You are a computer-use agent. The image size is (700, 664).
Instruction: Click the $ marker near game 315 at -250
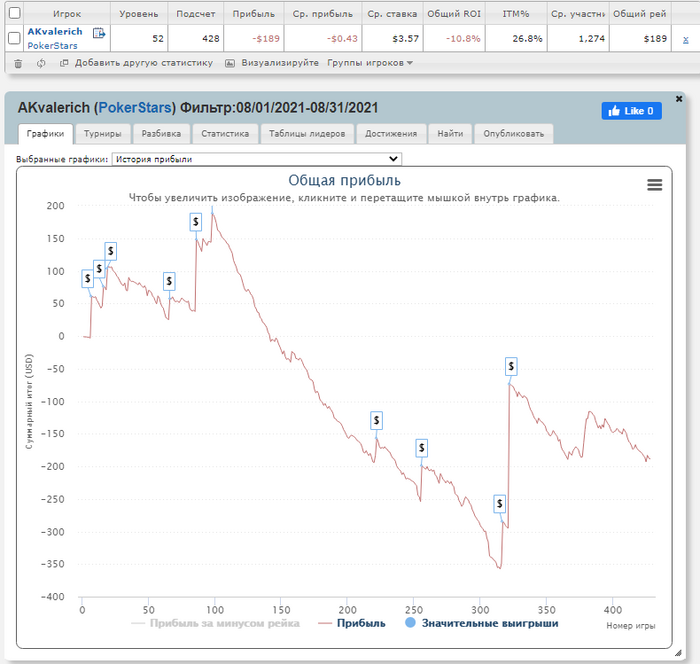pyautogui.click(x=500, y=504)
